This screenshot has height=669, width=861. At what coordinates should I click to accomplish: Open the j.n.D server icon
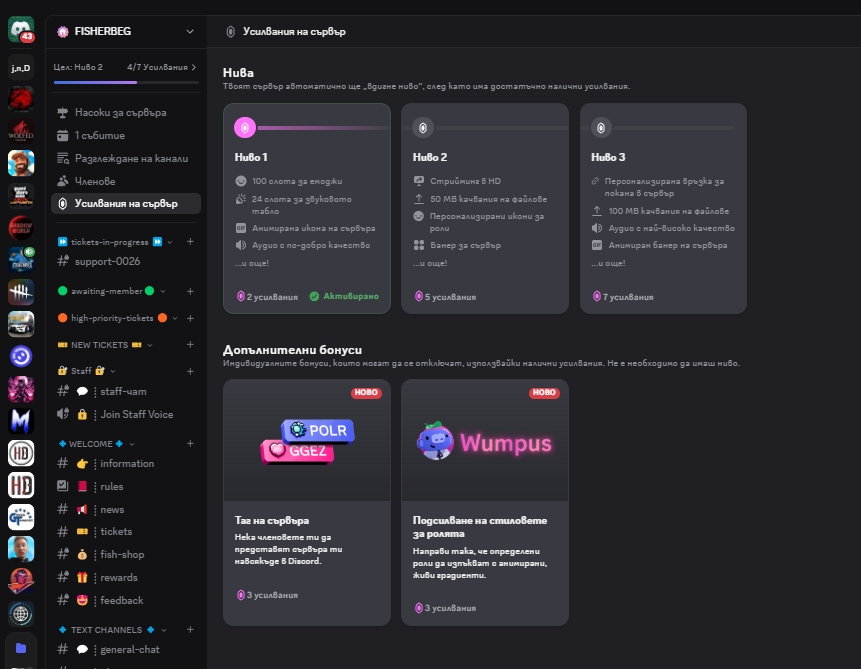21,68
